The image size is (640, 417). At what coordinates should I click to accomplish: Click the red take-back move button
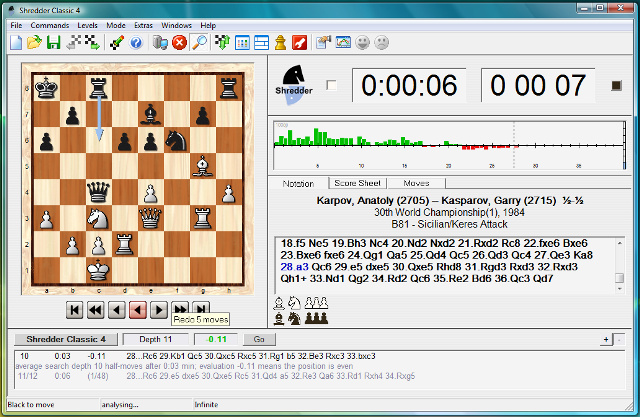coord(138,310)
